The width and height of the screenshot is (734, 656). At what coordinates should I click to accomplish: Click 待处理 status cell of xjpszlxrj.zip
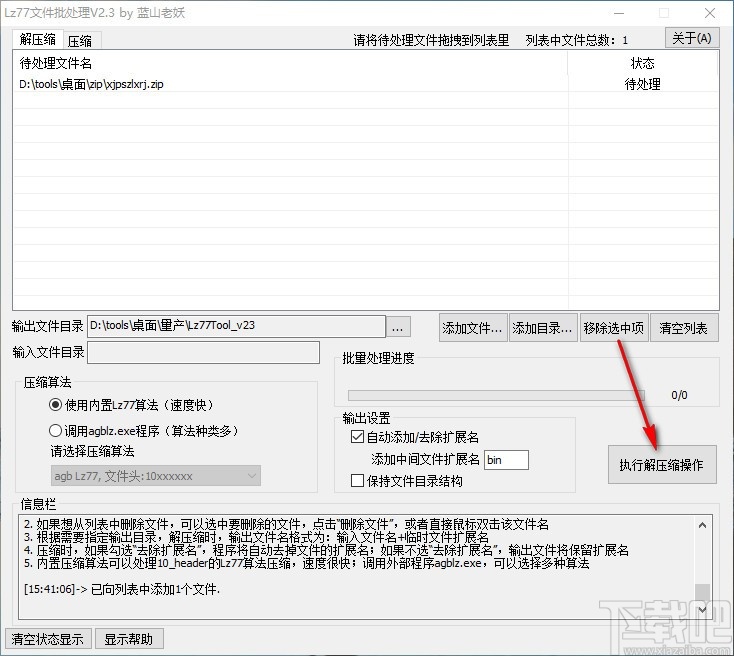[x=642, y=84]
